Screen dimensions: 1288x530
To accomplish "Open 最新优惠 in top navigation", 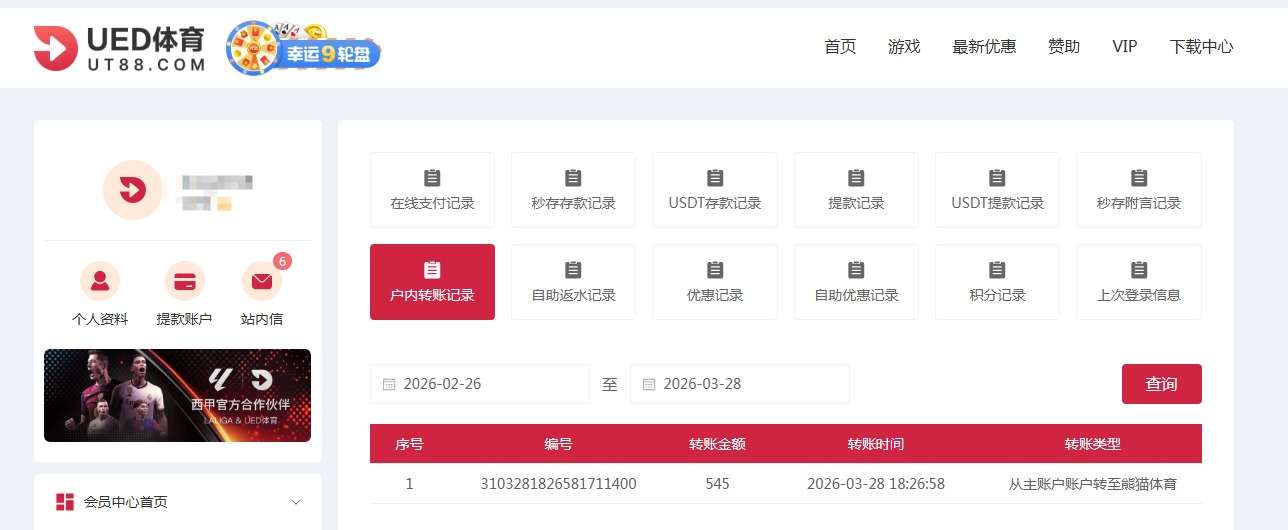I will (984, 47).
